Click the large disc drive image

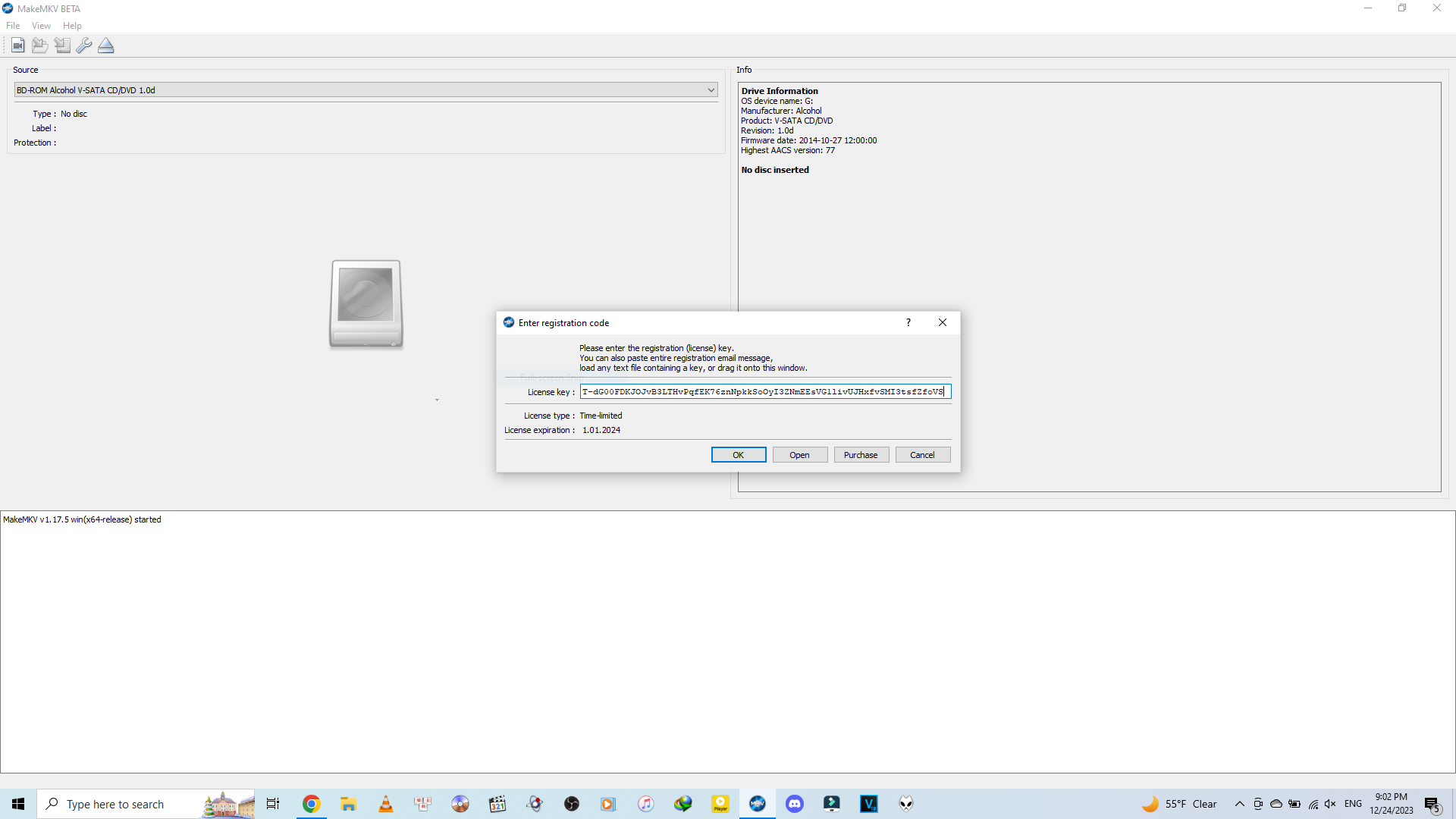(366, 304)
